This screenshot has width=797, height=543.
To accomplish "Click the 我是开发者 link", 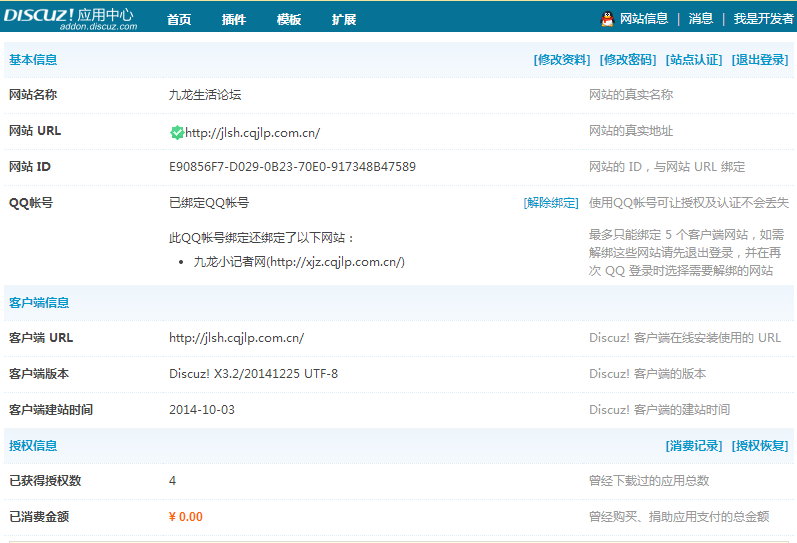I will tap(763, 19).
